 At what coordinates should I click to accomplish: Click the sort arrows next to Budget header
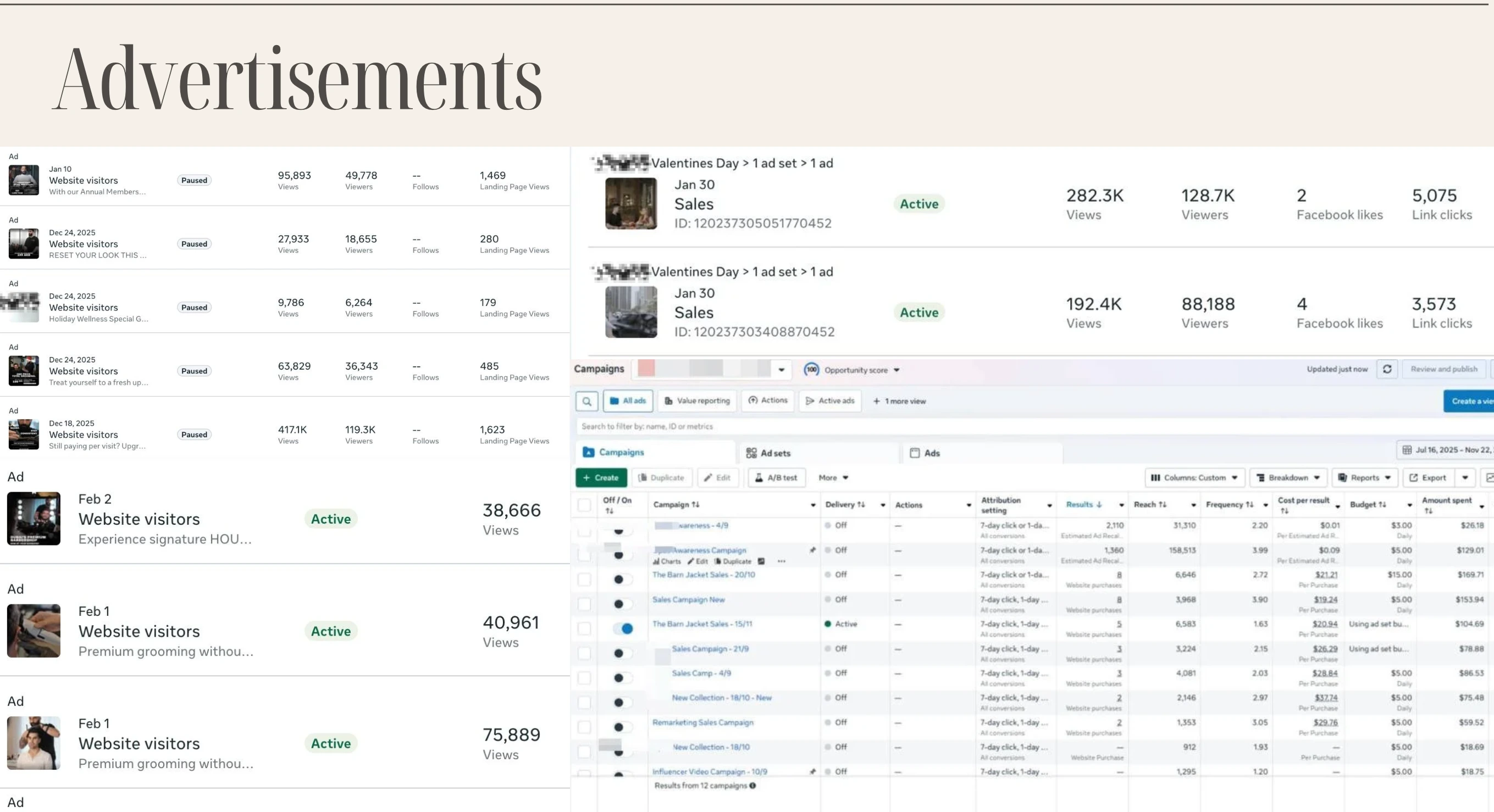pyautogui.click(x=1382, y=505)
